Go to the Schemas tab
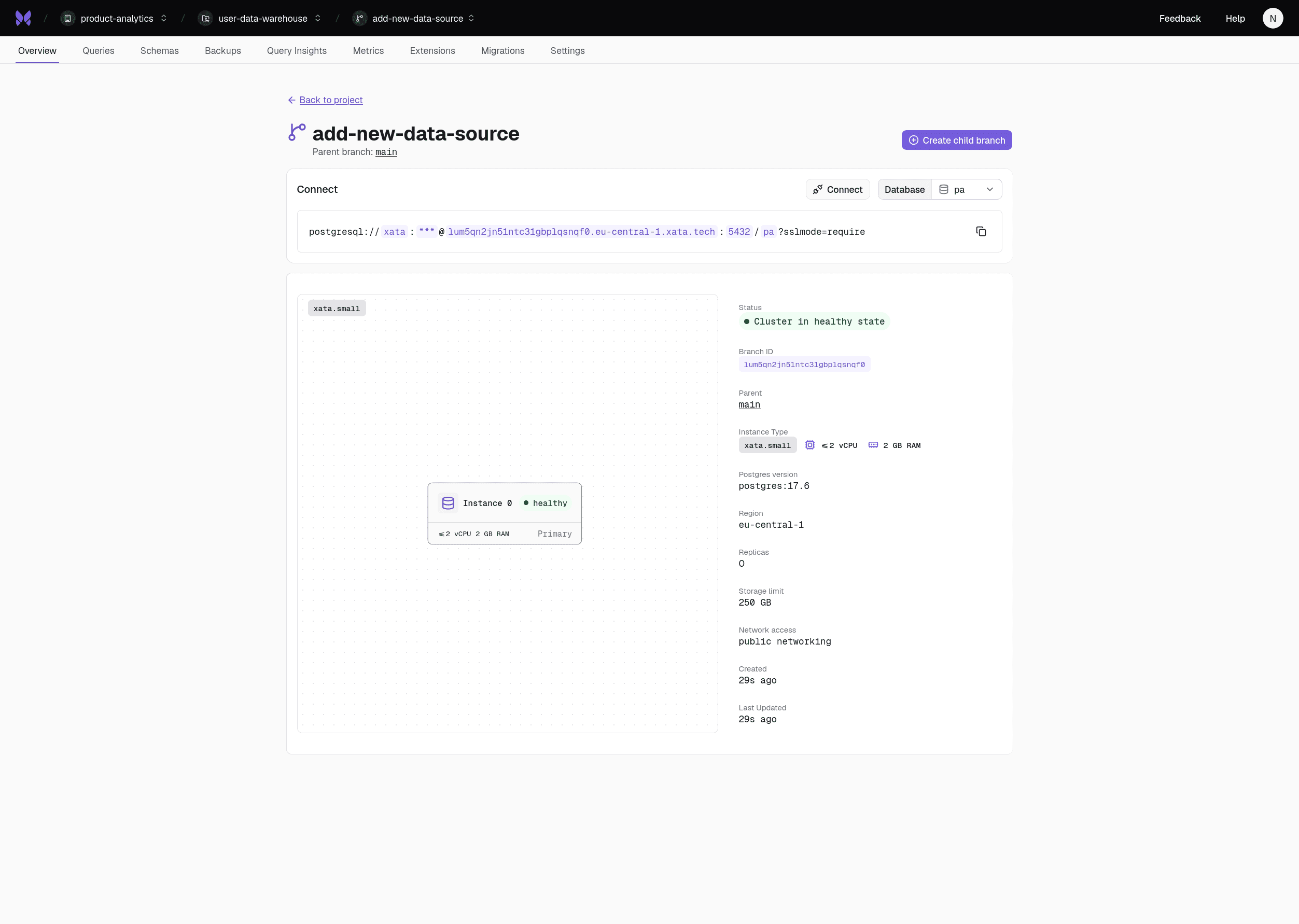This screenshot has width=1299, height=924. coord(159,51)
